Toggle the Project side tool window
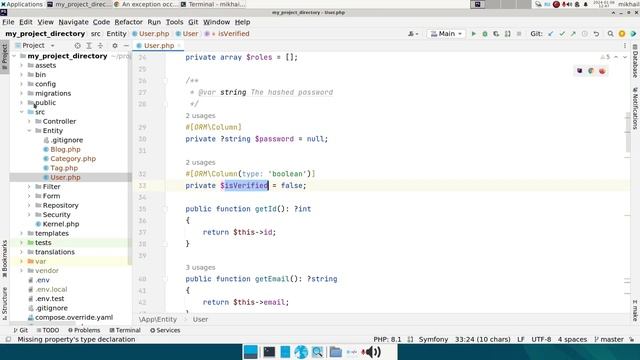Viewport: 640px width, 360px height. (x=4, y=56)
